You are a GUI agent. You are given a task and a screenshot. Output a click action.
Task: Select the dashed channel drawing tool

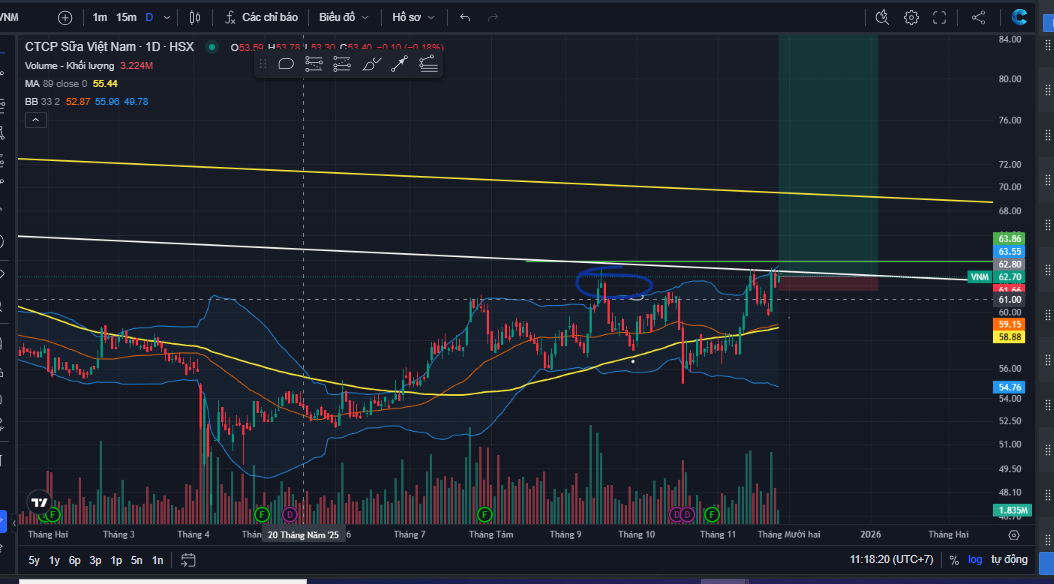pyautogui.click(x=341, y=64)
